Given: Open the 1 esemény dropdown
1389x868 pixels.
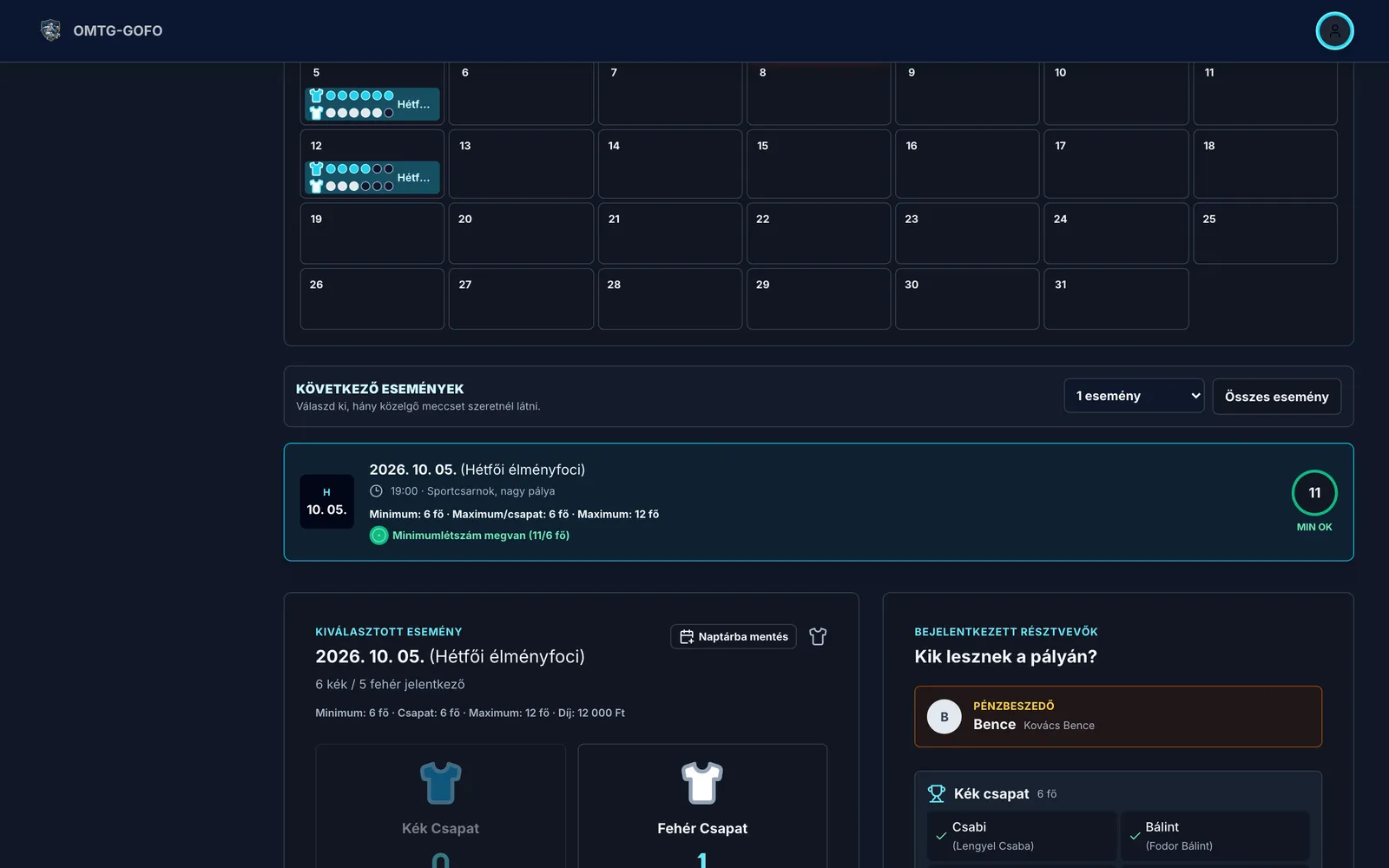Looking at the screenshot, I should [1134, 396].
